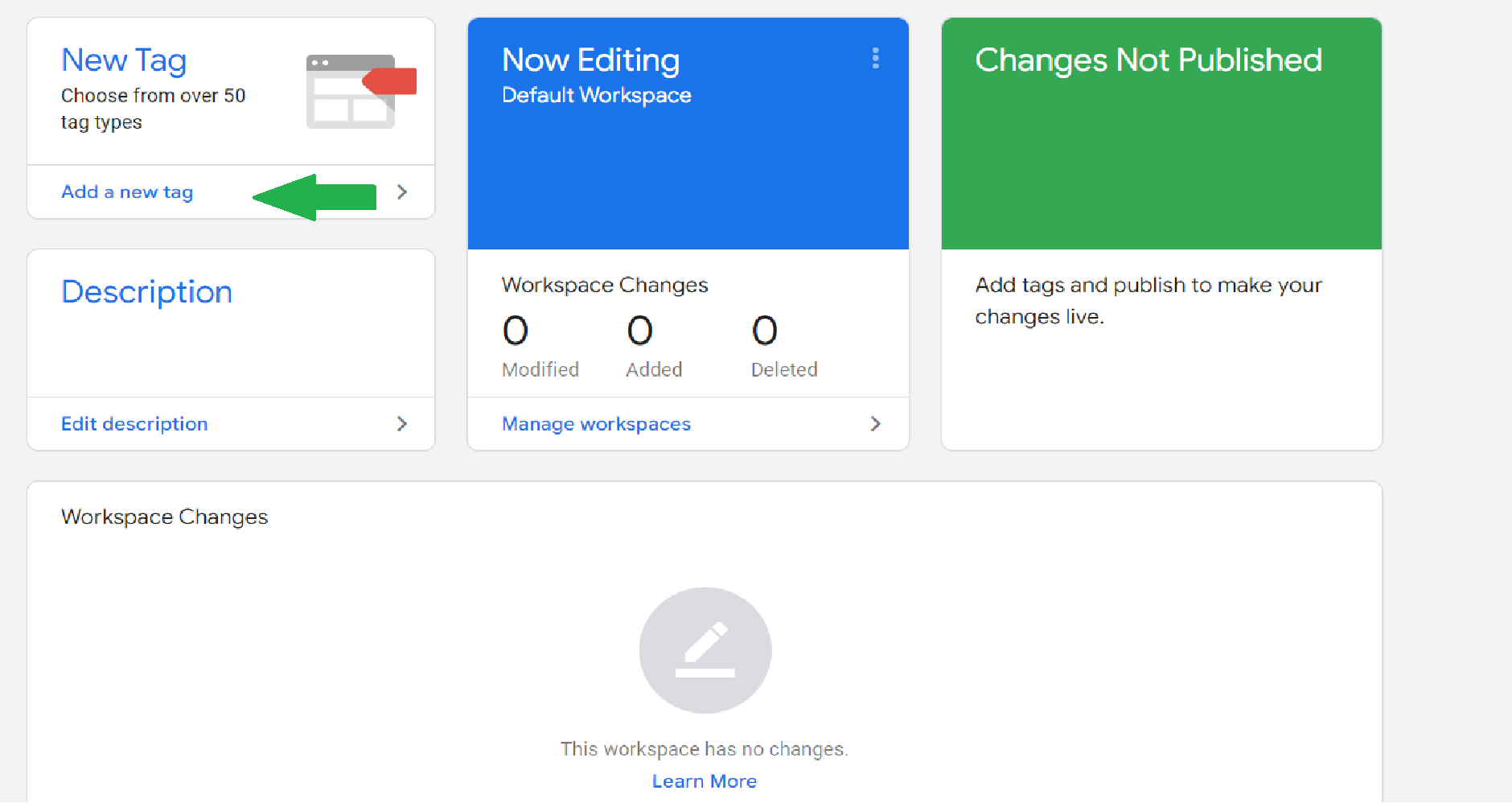Follow the Learn More link
This screenshot has height=803, width=1512.
705,781
